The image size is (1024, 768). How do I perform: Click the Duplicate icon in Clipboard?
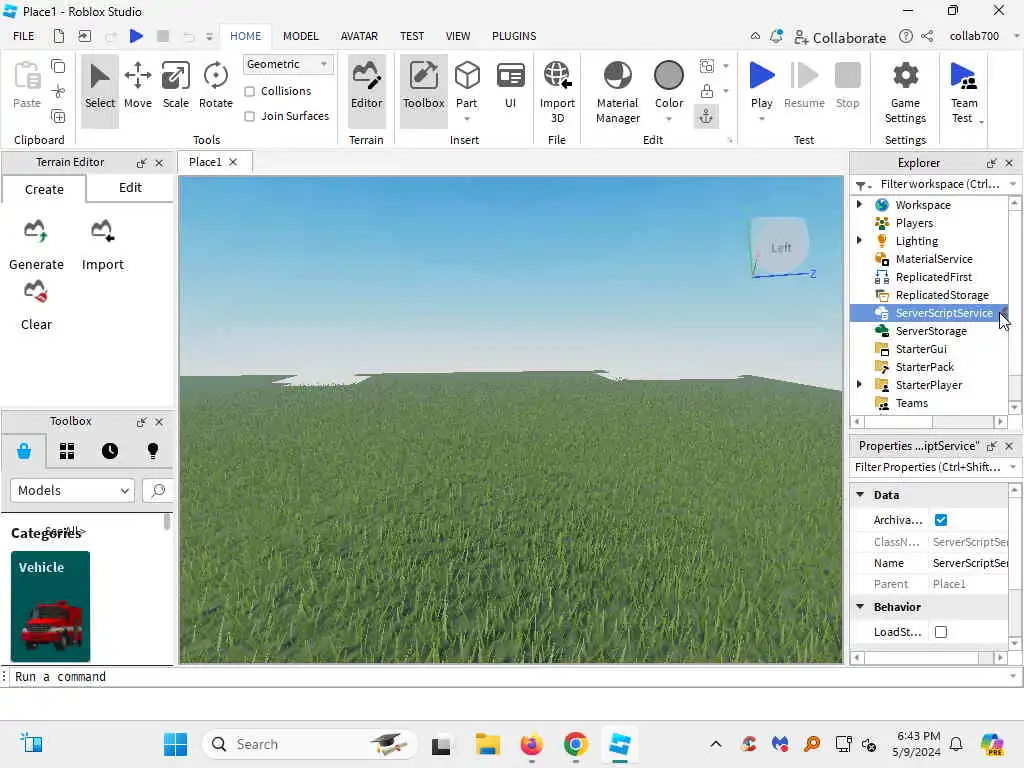pyautogui.click(x=58, y=117)
